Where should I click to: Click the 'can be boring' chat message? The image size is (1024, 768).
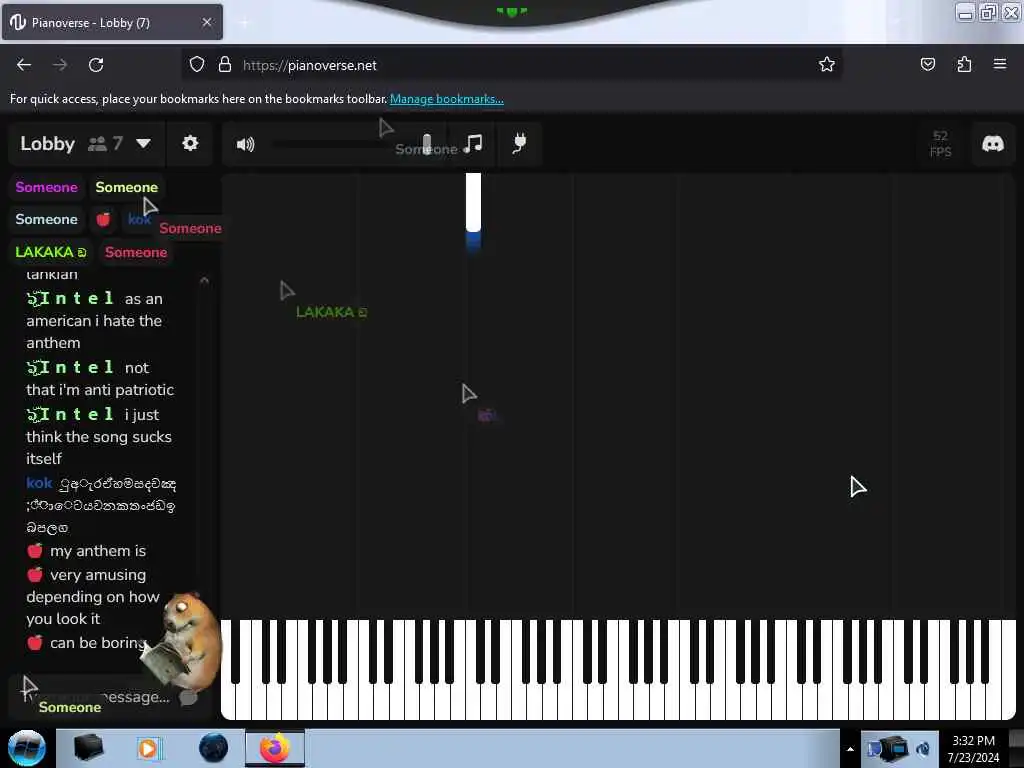click(98, 643)
